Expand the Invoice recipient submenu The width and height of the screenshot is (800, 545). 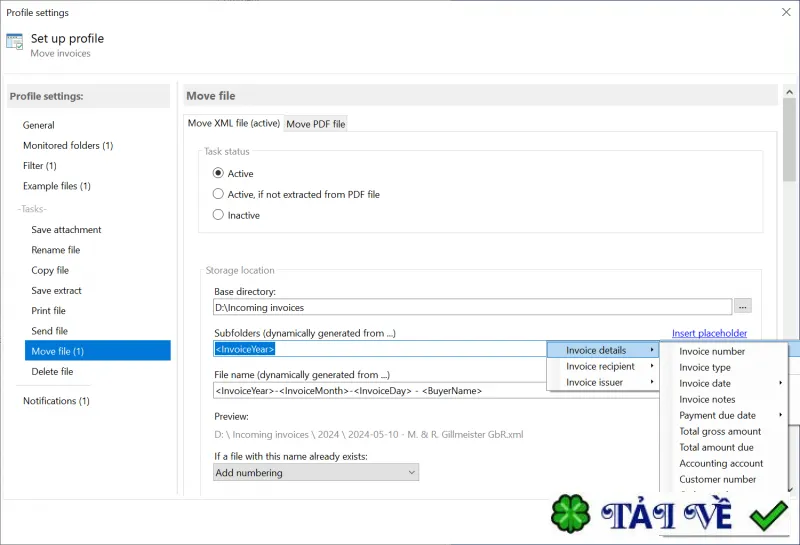click(x=603, y=366)
